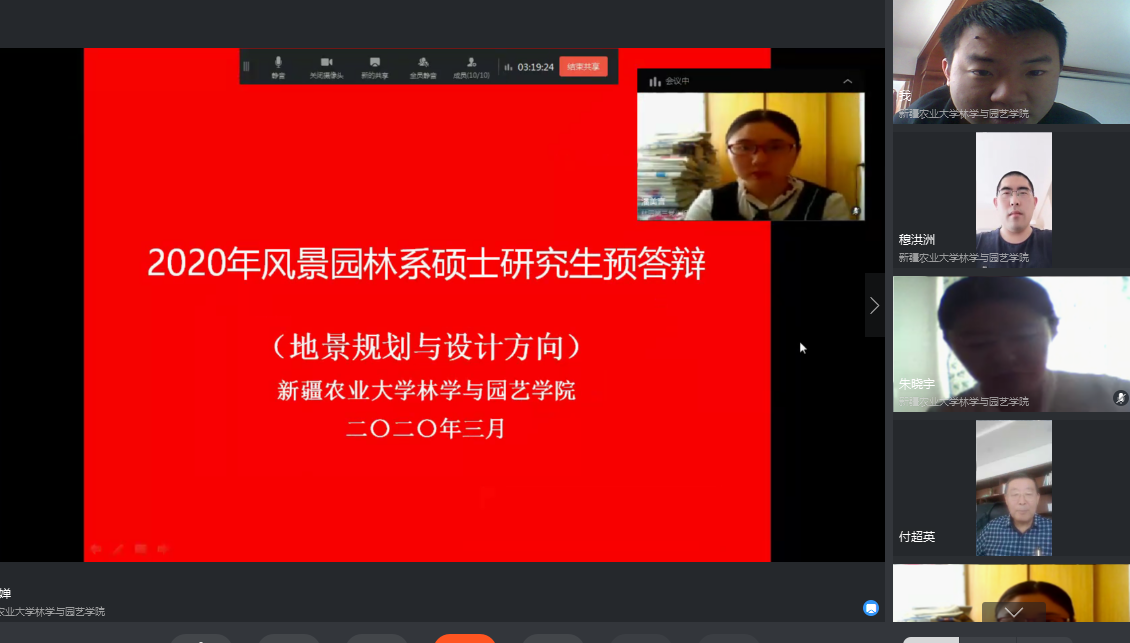Select 朱晓宇's video tile

(x=1011, y=342)
